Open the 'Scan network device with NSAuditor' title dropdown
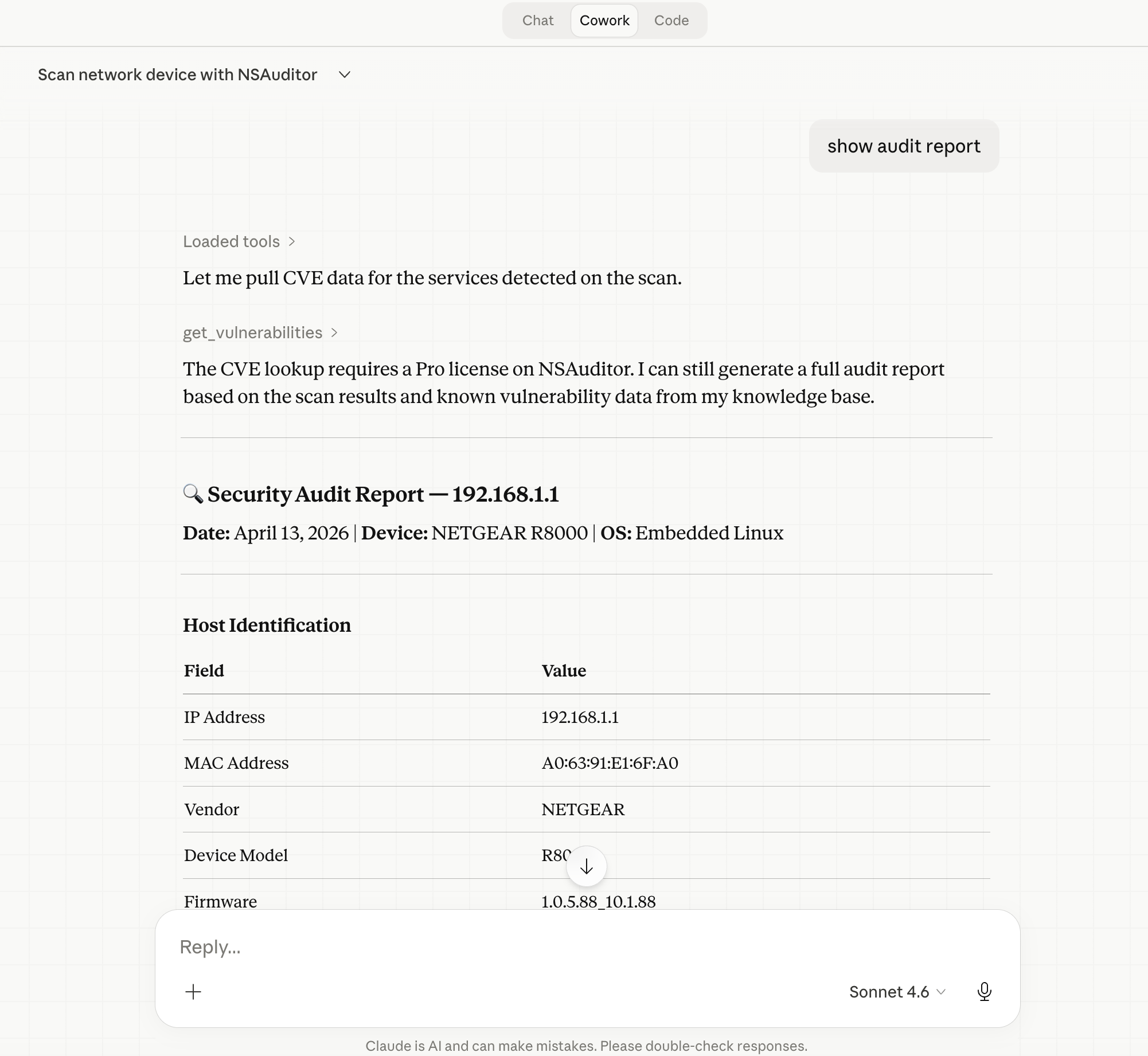 (x=177, y=75)
